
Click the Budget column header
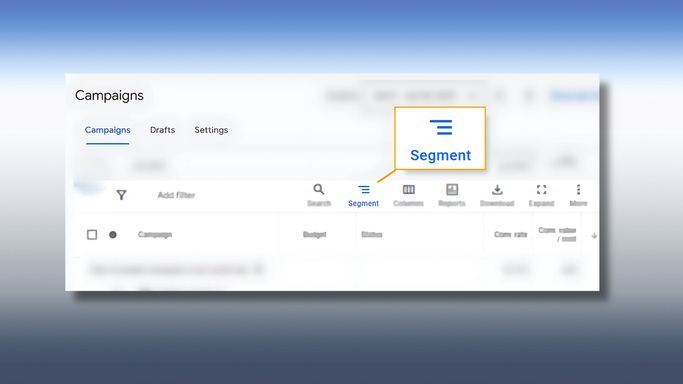tap(314, 235)
